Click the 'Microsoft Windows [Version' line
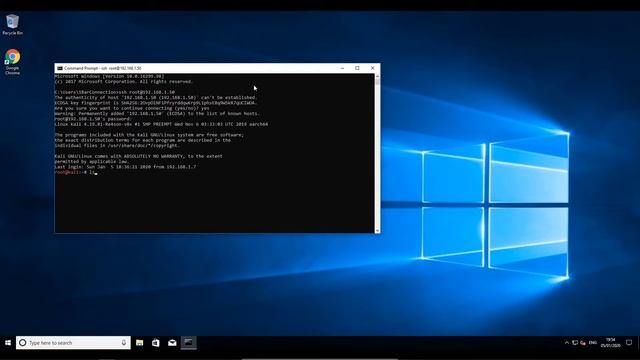Screen dimensions: 640x360 [109, 76]
